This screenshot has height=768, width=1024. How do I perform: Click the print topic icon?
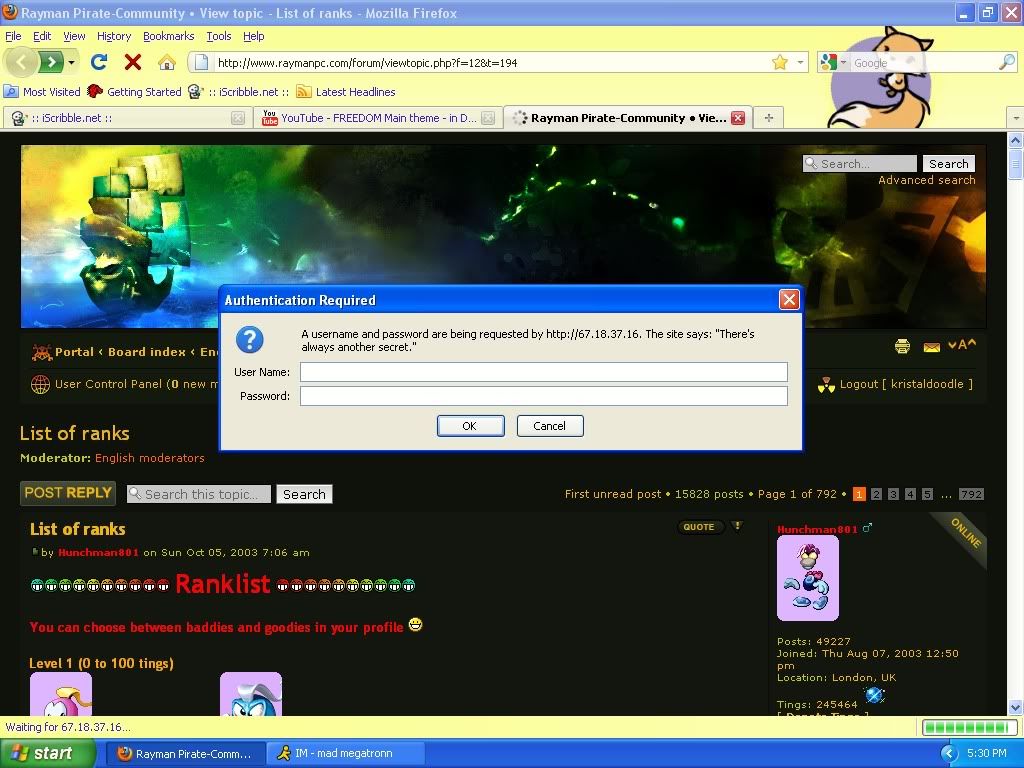(x=902, y=346)
